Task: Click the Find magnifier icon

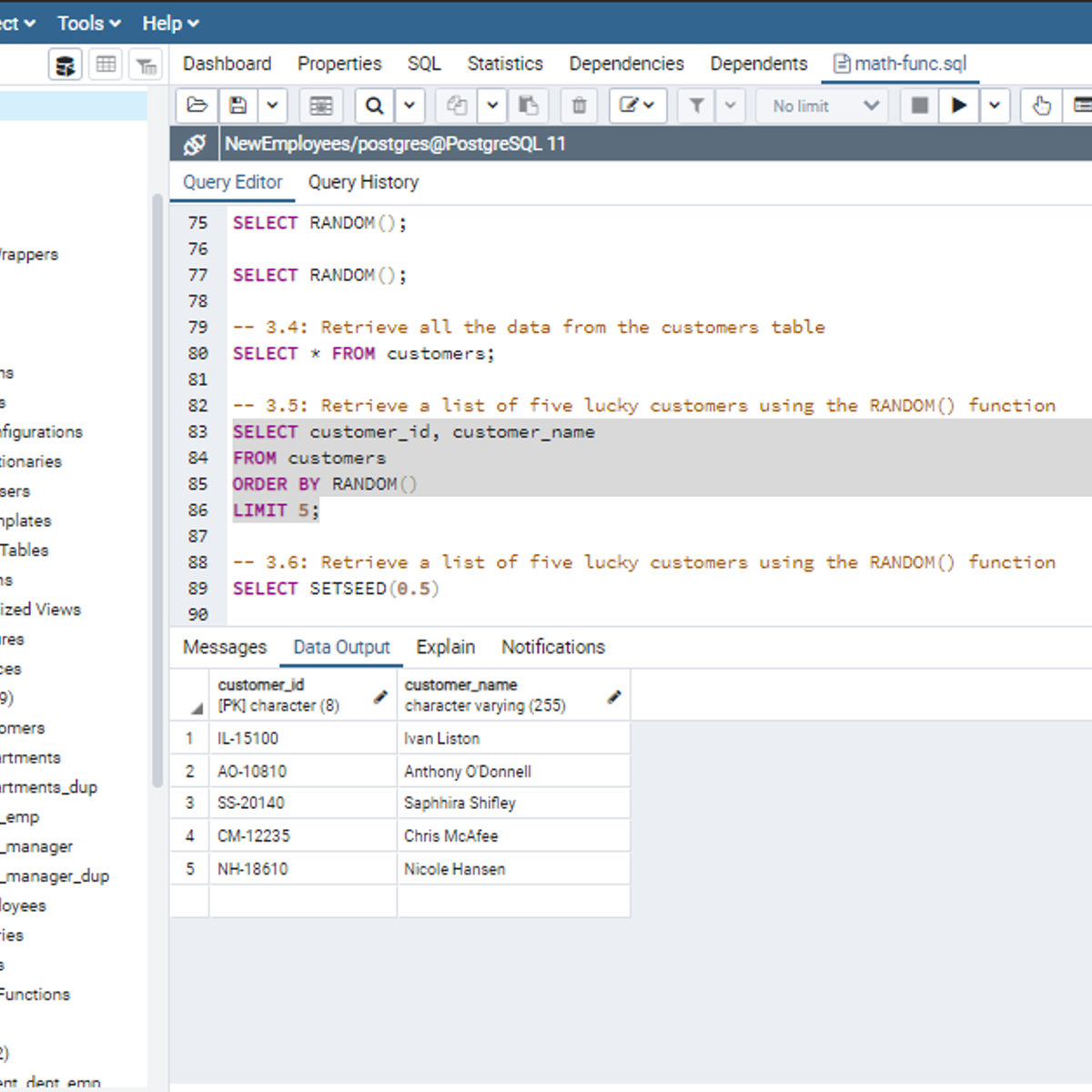Action: (x=374, y=106)
